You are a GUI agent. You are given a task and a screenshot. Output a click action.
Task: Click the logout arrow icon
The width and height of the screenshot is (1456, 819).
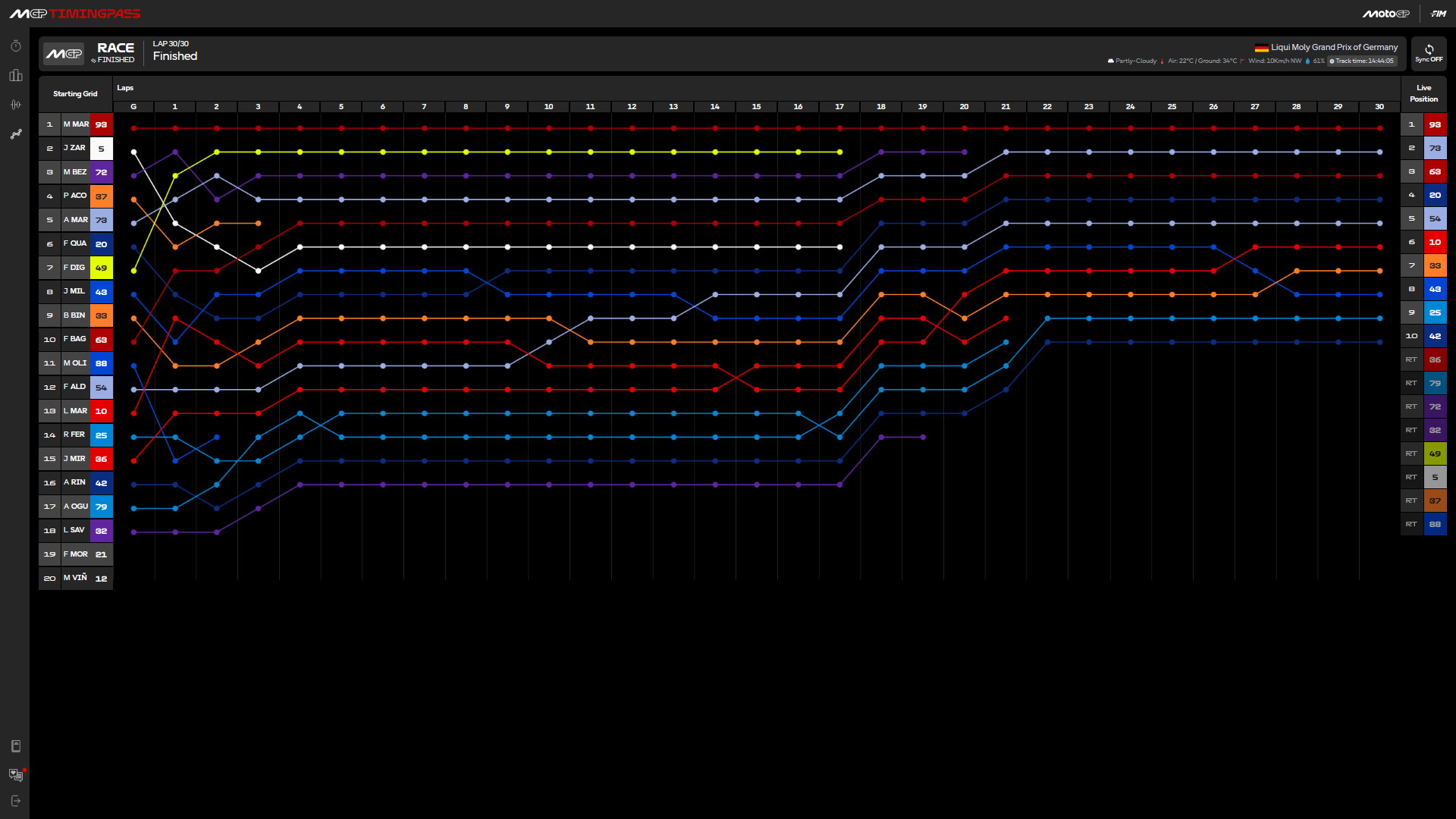tap(15, 801)
